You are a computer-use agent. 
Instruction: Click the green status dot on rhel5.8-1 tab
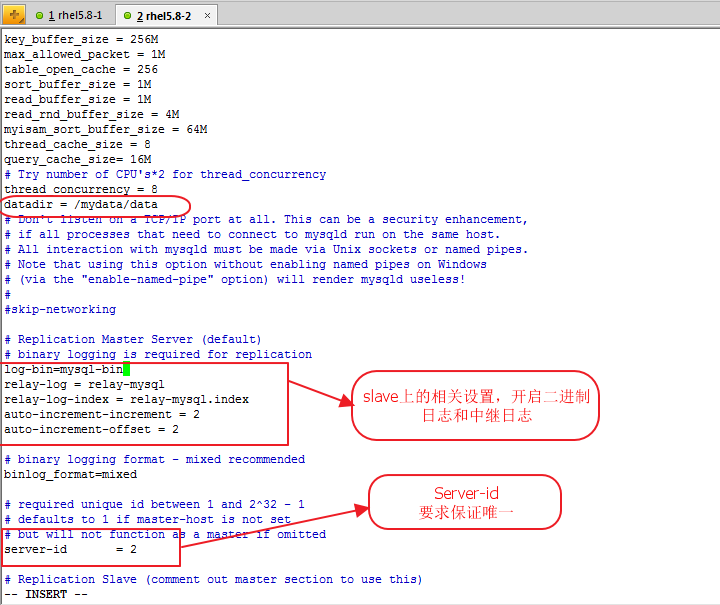tap(39, 16)
